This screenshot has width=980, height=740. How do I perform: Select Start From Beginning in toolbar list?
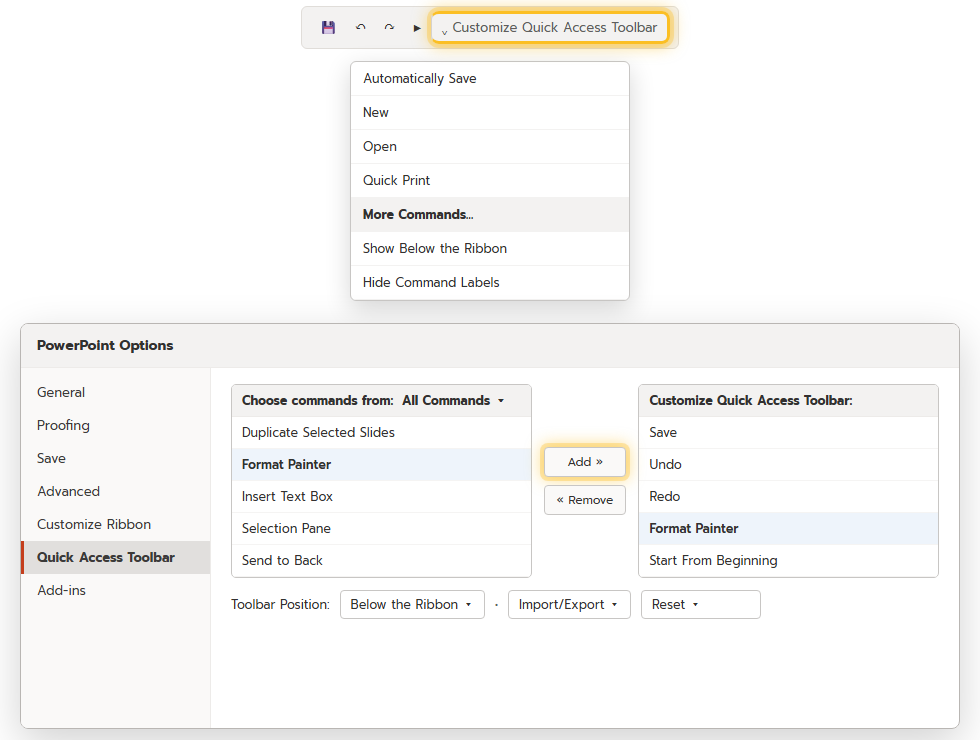click(x=788, y=561)
